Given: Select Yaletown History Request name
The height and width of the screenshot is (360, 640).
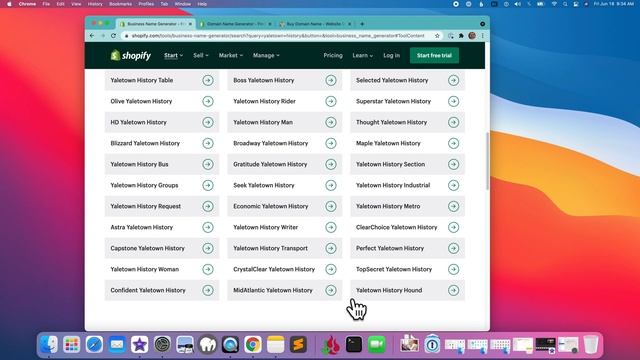Looking at the screenshot, I should tap(145, 207).
